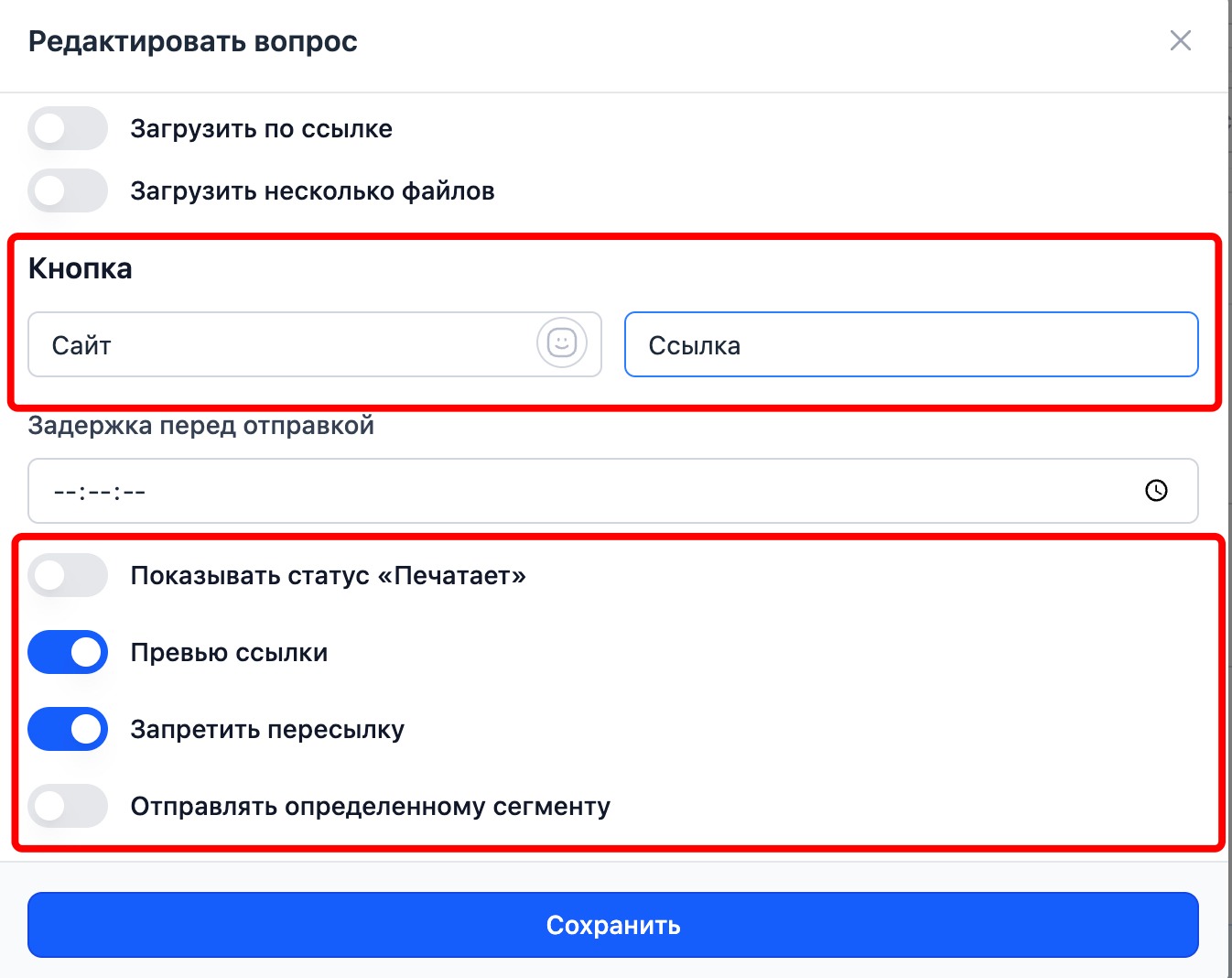Viewport: 1232px width, 978px height.
Task: Toggle Отправлять определенному сегменту on
Action: tap(68, 807)
